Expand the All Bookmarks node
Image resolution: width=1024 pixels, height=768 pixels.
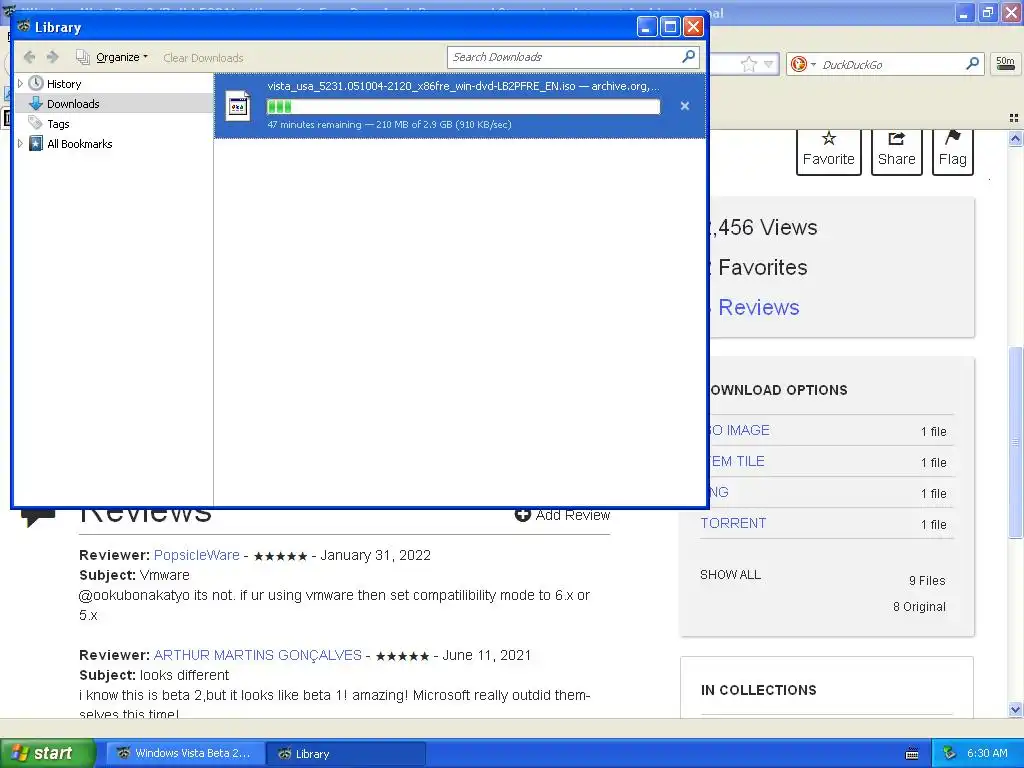pyautogui.click(x=20, y=144)
